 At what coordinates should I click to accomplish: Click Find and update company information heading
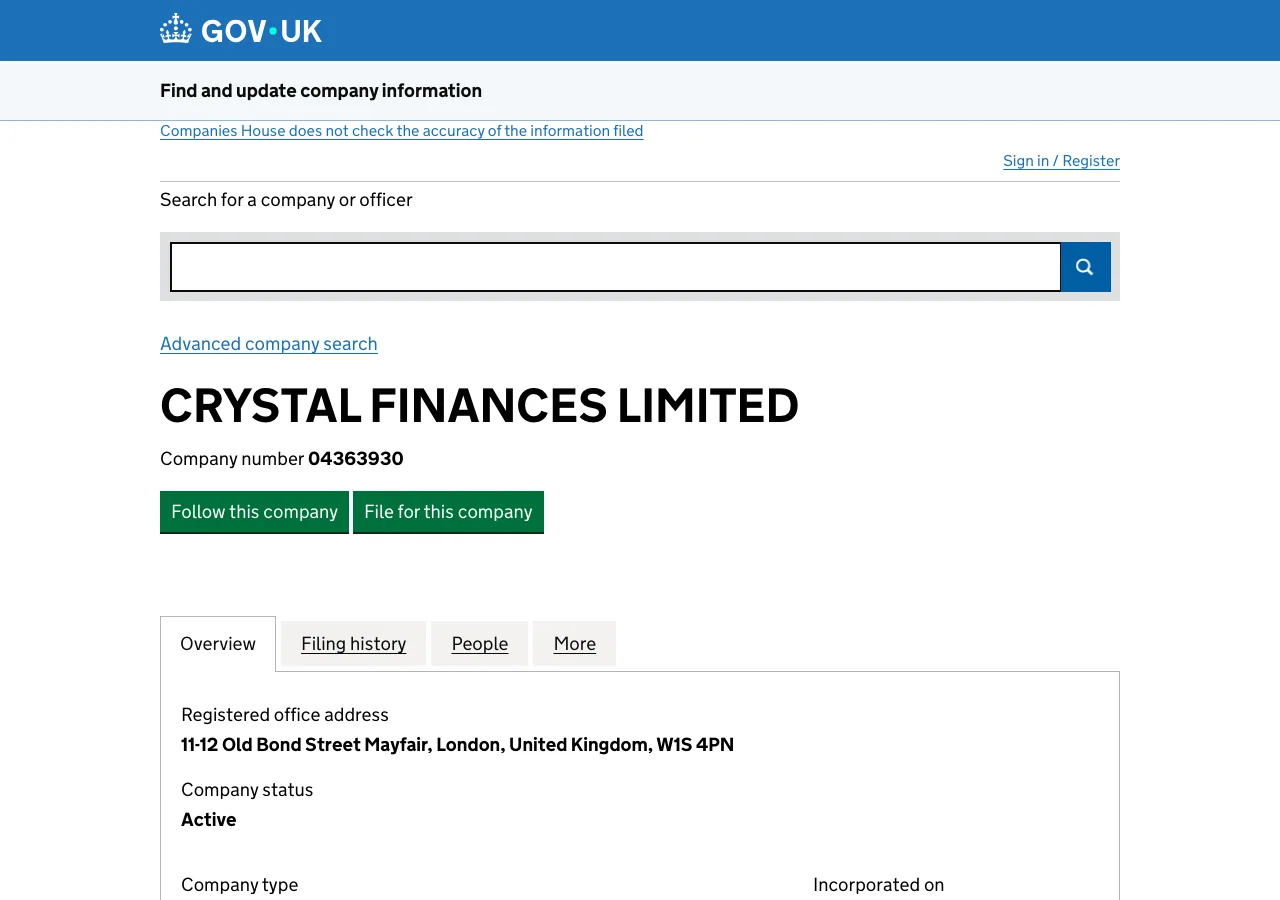320,90
